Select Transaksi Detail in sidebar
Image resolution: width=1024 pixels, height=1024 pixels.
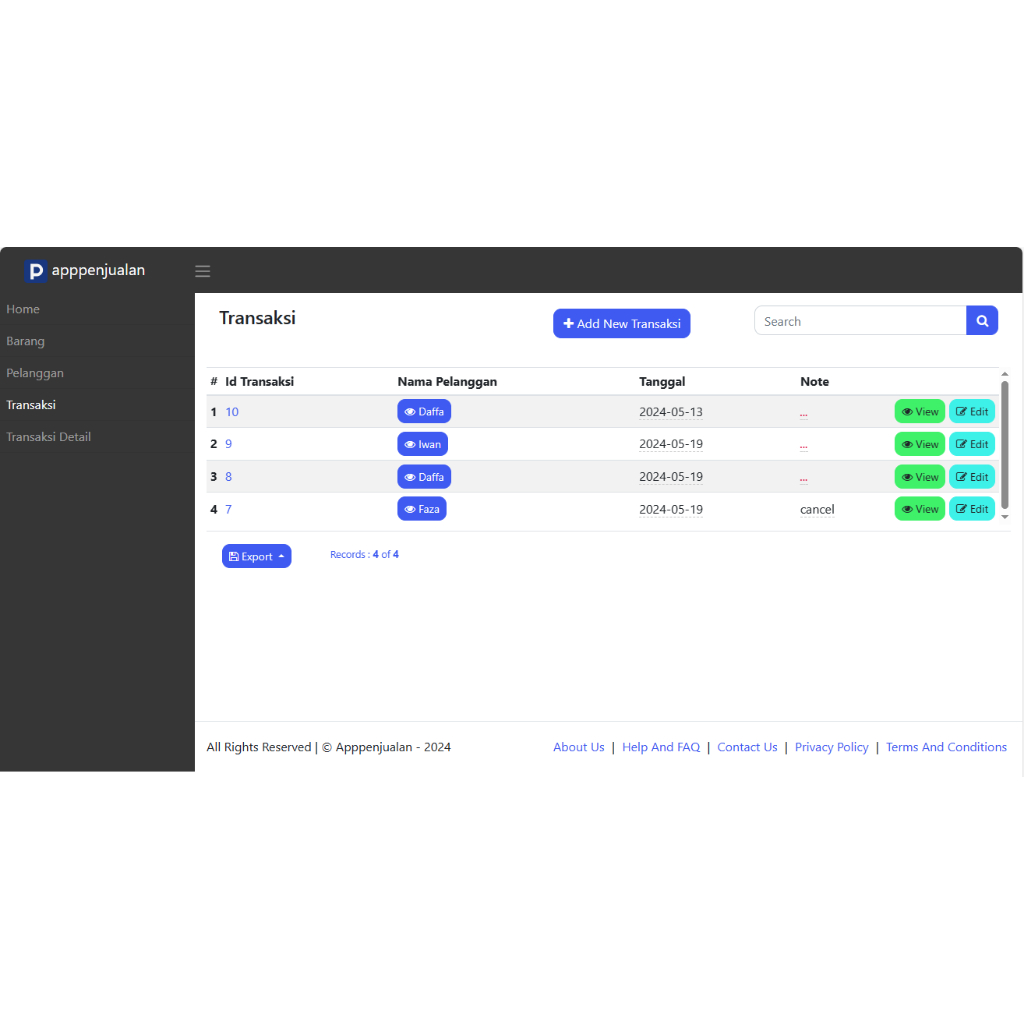coord(49,437)
